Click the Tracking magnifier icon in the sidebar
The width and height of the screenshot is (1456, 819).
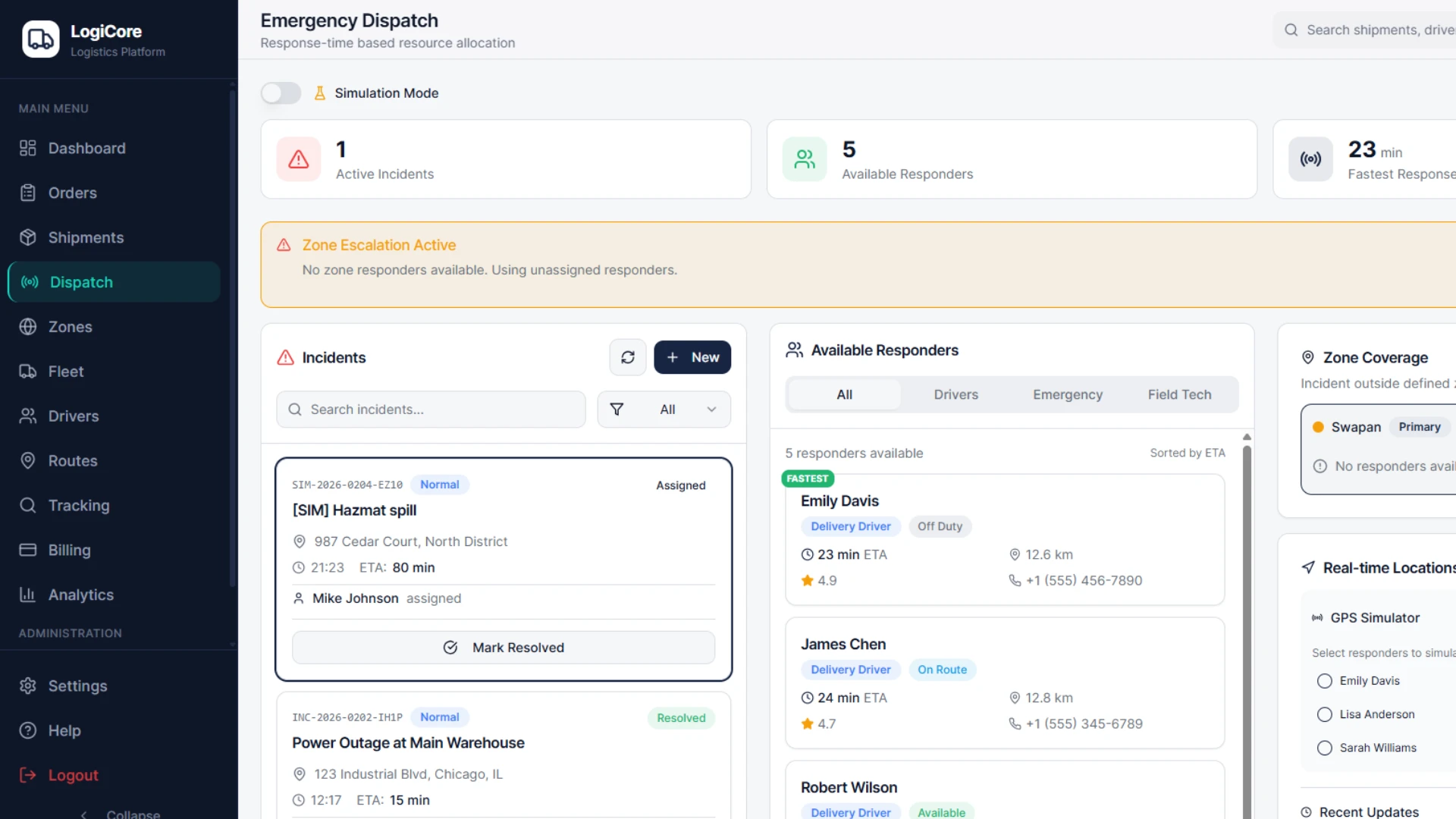[28, 506]
